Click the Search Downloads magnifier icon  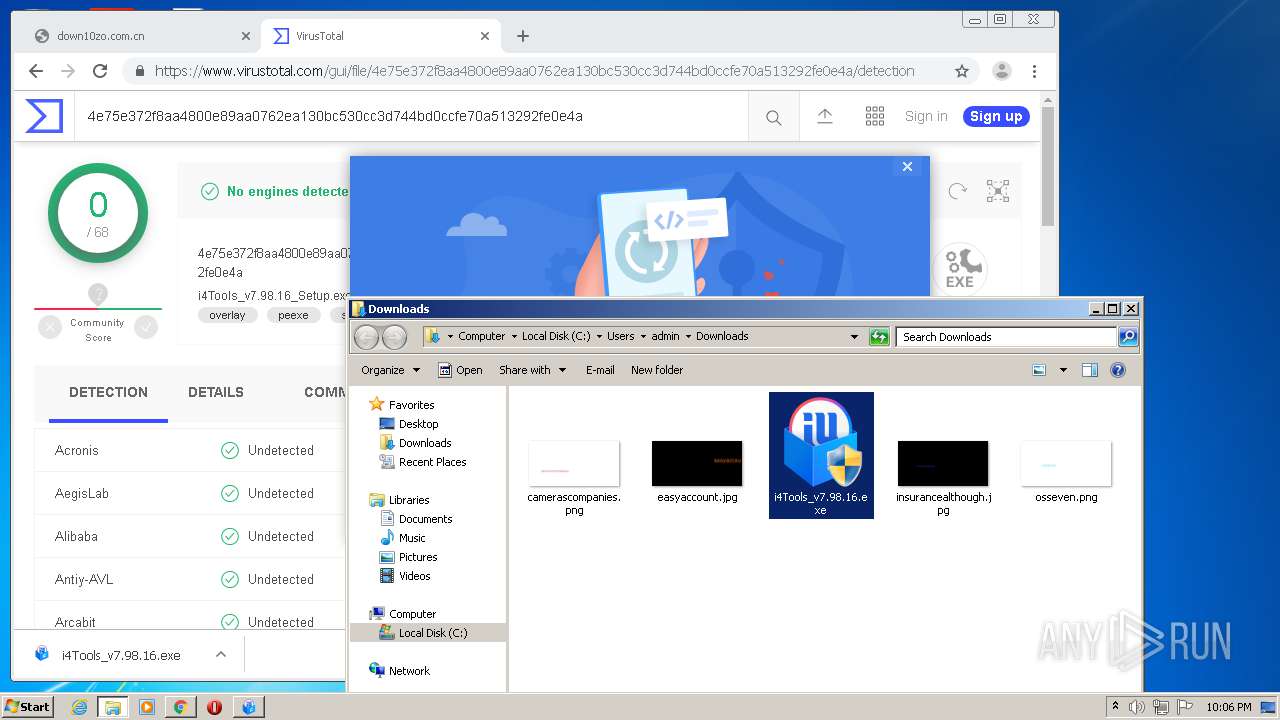pyautogui.click(x=1128, y=337)
